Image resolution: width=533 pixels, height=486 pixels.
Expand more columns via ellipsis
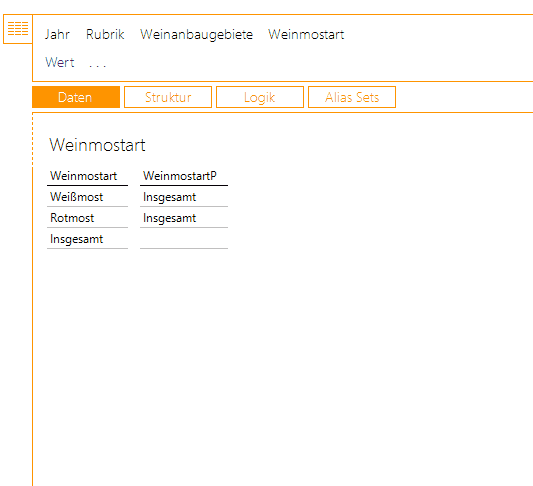point(98,63)
